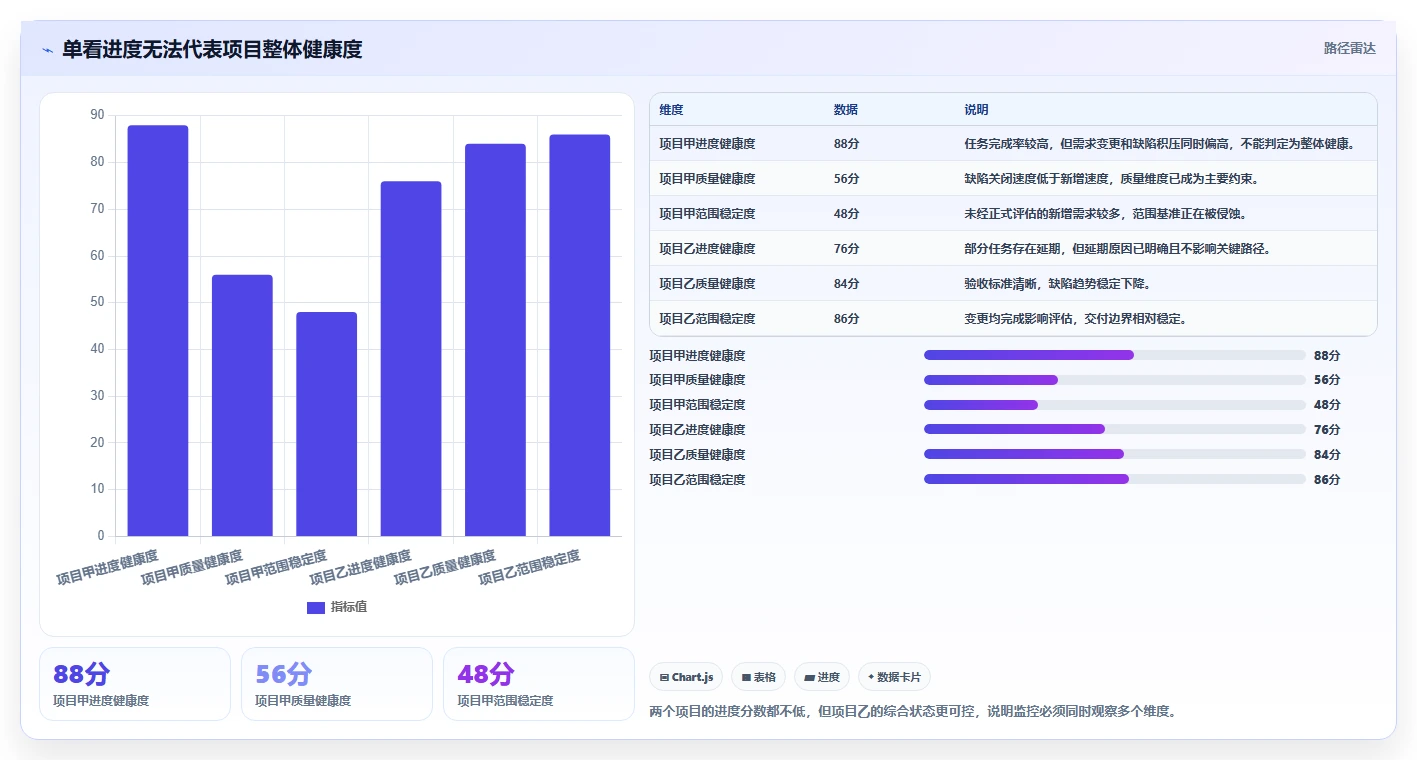This screenshot has width=1417, height=760.
Task: Select the 项目甲进度健康度 table row name
Action: coord(707,144)
